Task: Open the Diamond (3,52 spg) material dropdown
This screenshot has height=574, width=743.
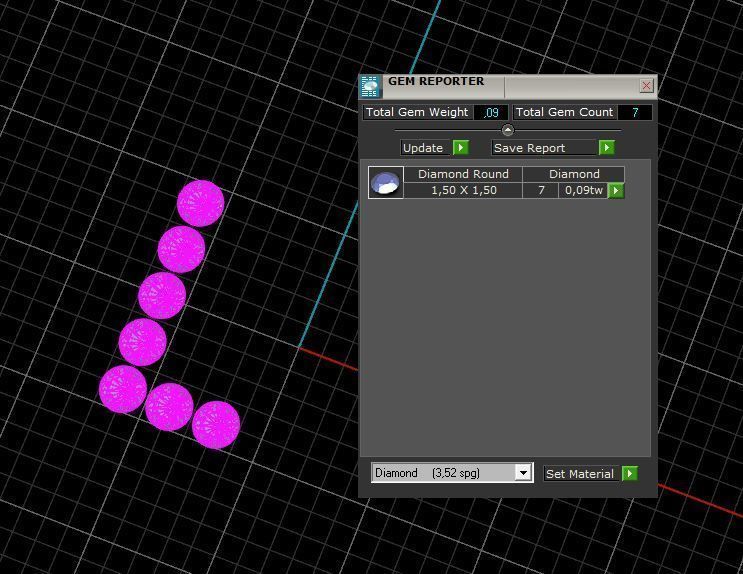Action: click(x=523, y=473)
